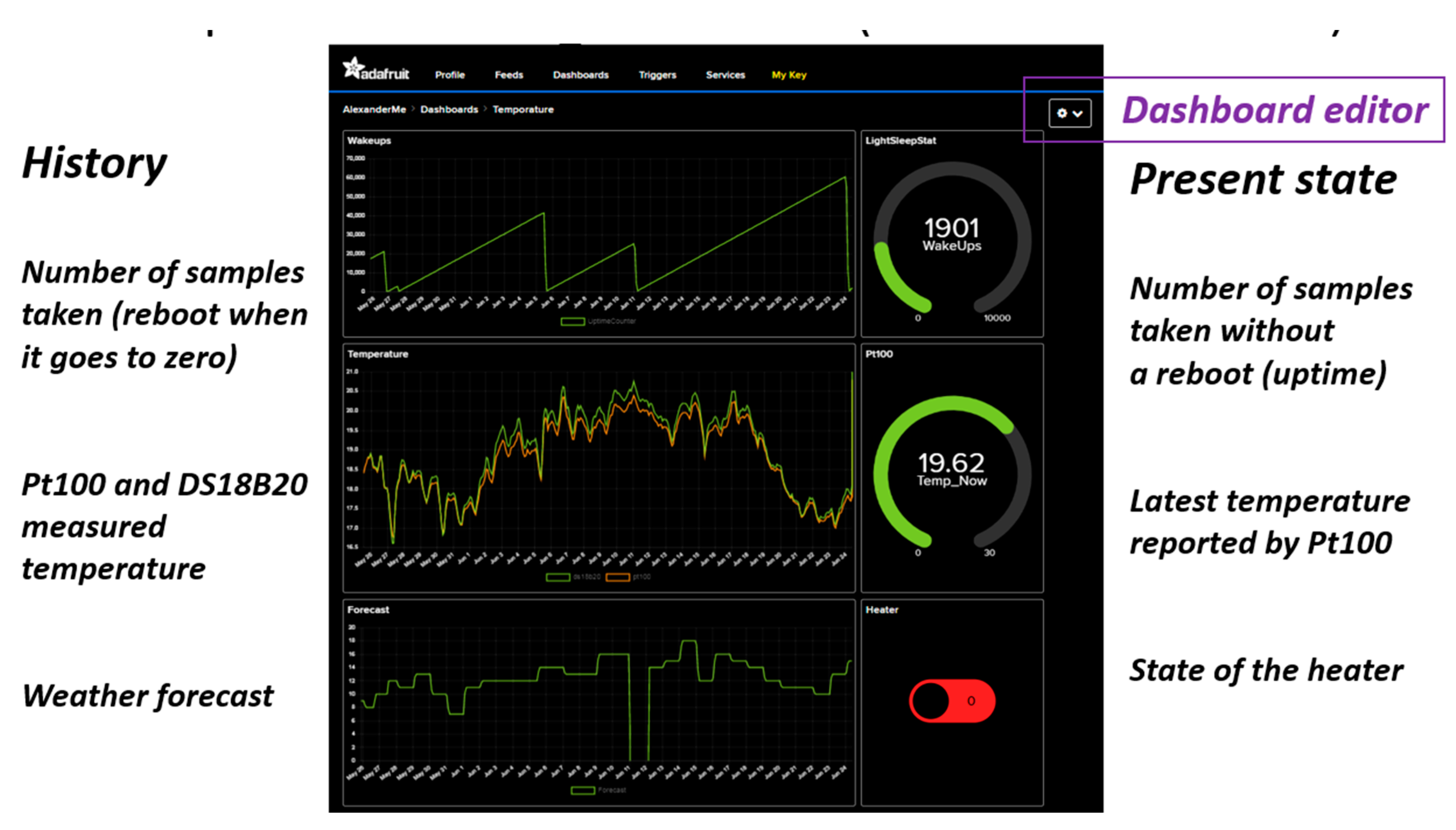Click the Temperature breadcrumb

coord(523,110)
